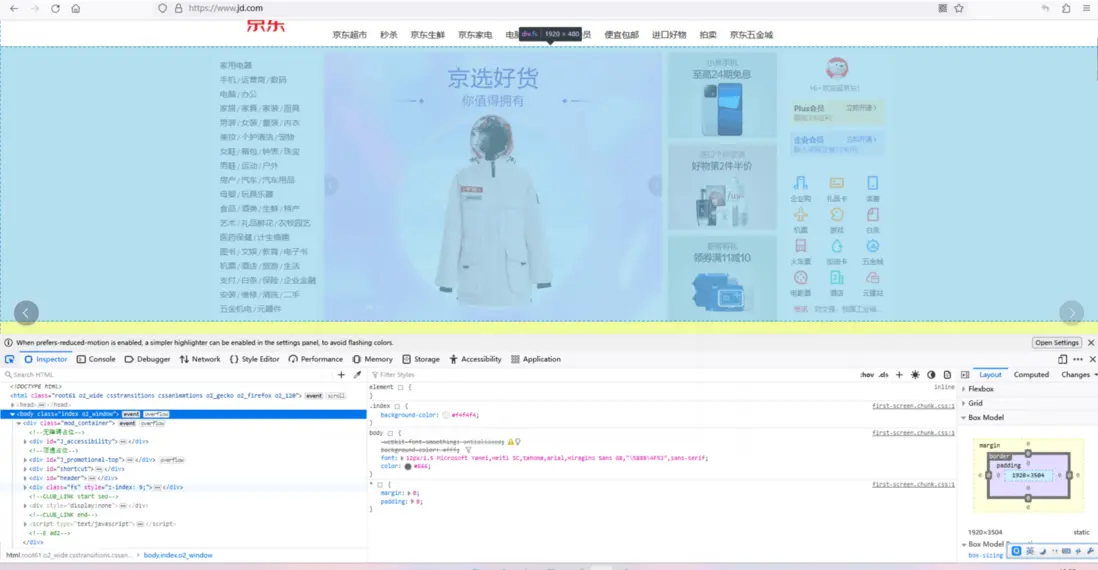The image size is (1098, 570).
Task: Pick a color with the eyedropper
Action: [x=357, y=375]
